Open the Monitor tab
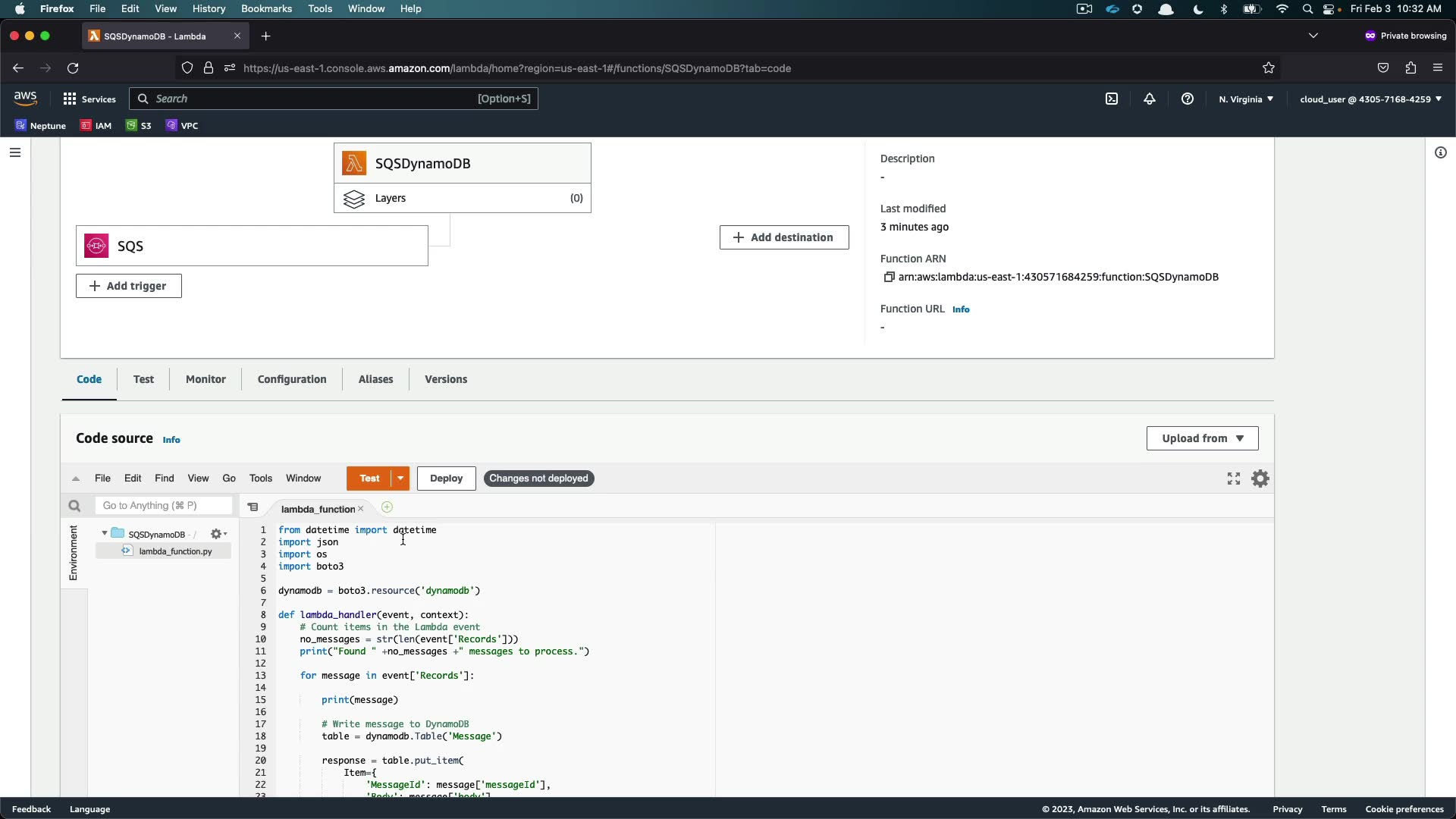Viewport: 1456px width, 819px height. pos(206,379)
